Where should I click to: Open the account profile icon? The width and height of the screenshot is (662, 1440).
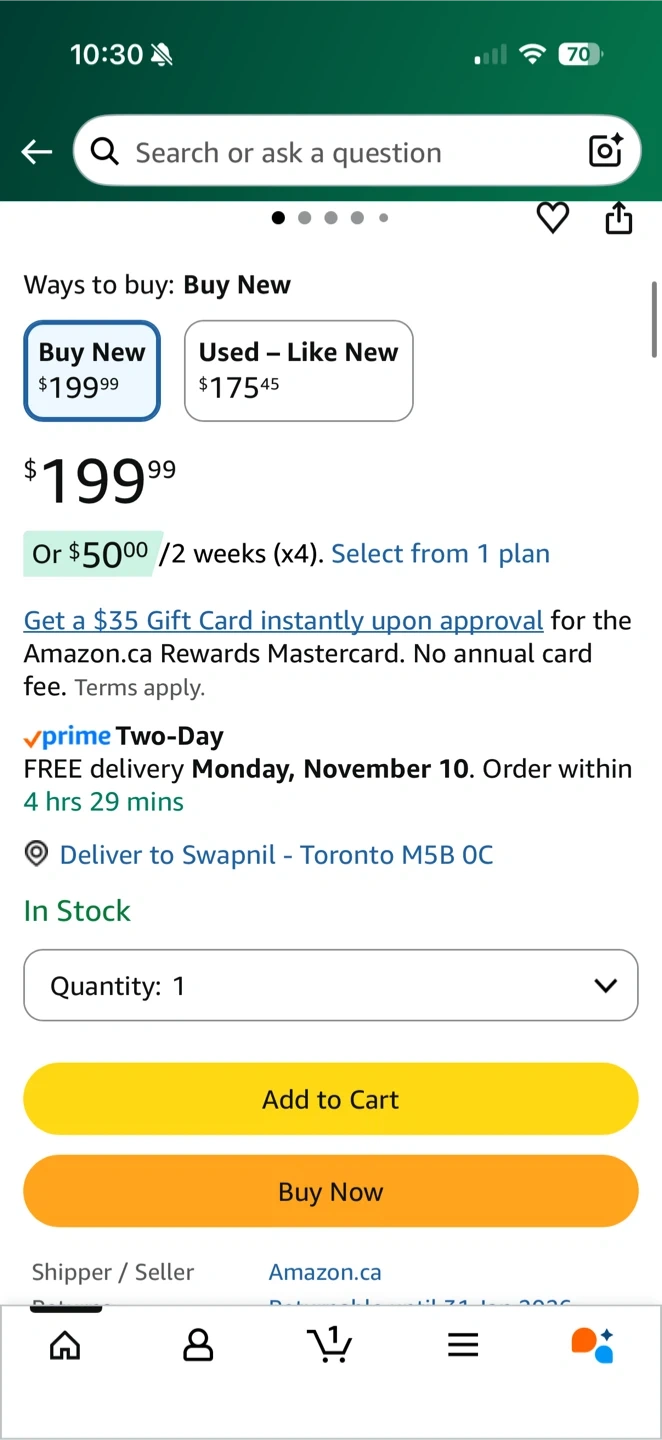198,1346
